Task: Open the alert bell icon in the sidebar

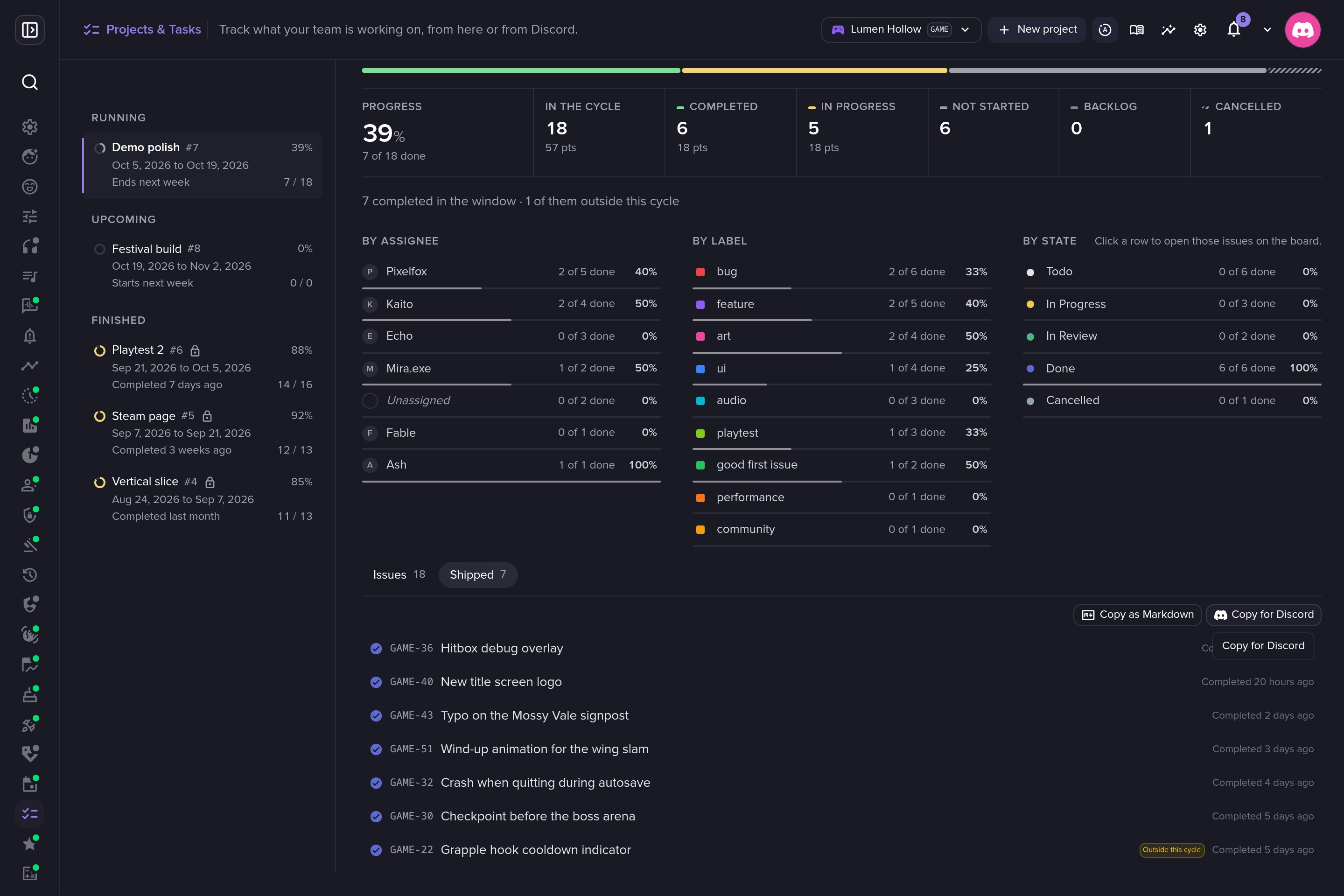Action: pyautogui.click(x=30, y=336)
